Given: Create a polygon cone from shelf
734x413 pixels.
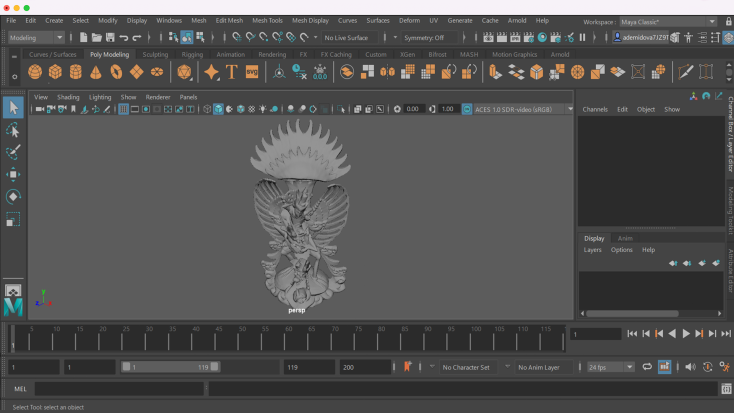Looking at the screenshot, I should (x=96, y=72).
